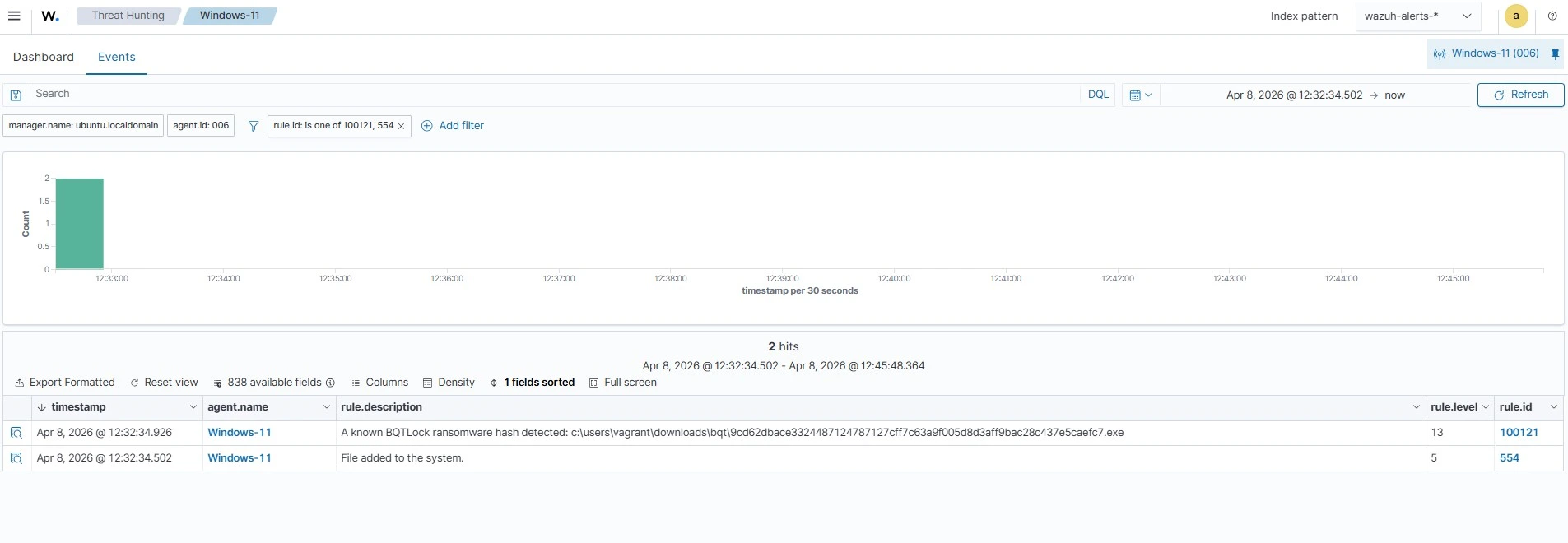Click the filter funnel options icon
Viewport: 1568px width, 543px height.
[254, 126]
